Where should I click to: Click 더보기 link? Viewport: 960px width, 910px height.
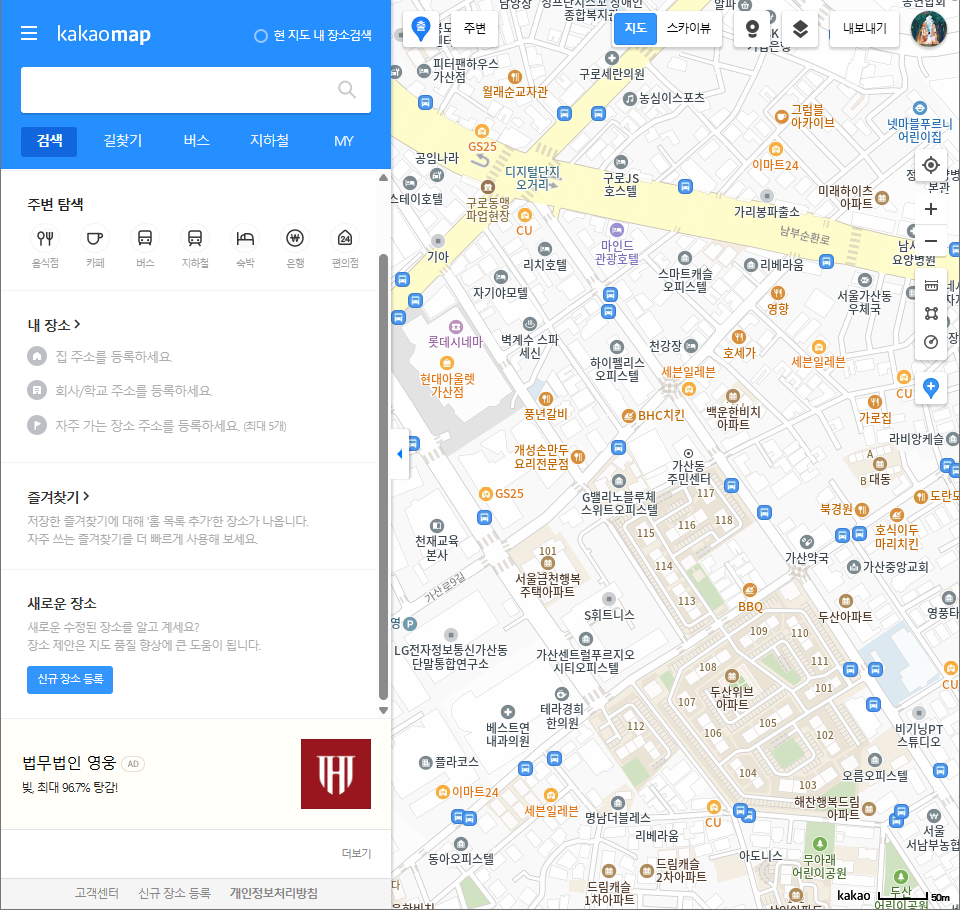coord(356,853)
